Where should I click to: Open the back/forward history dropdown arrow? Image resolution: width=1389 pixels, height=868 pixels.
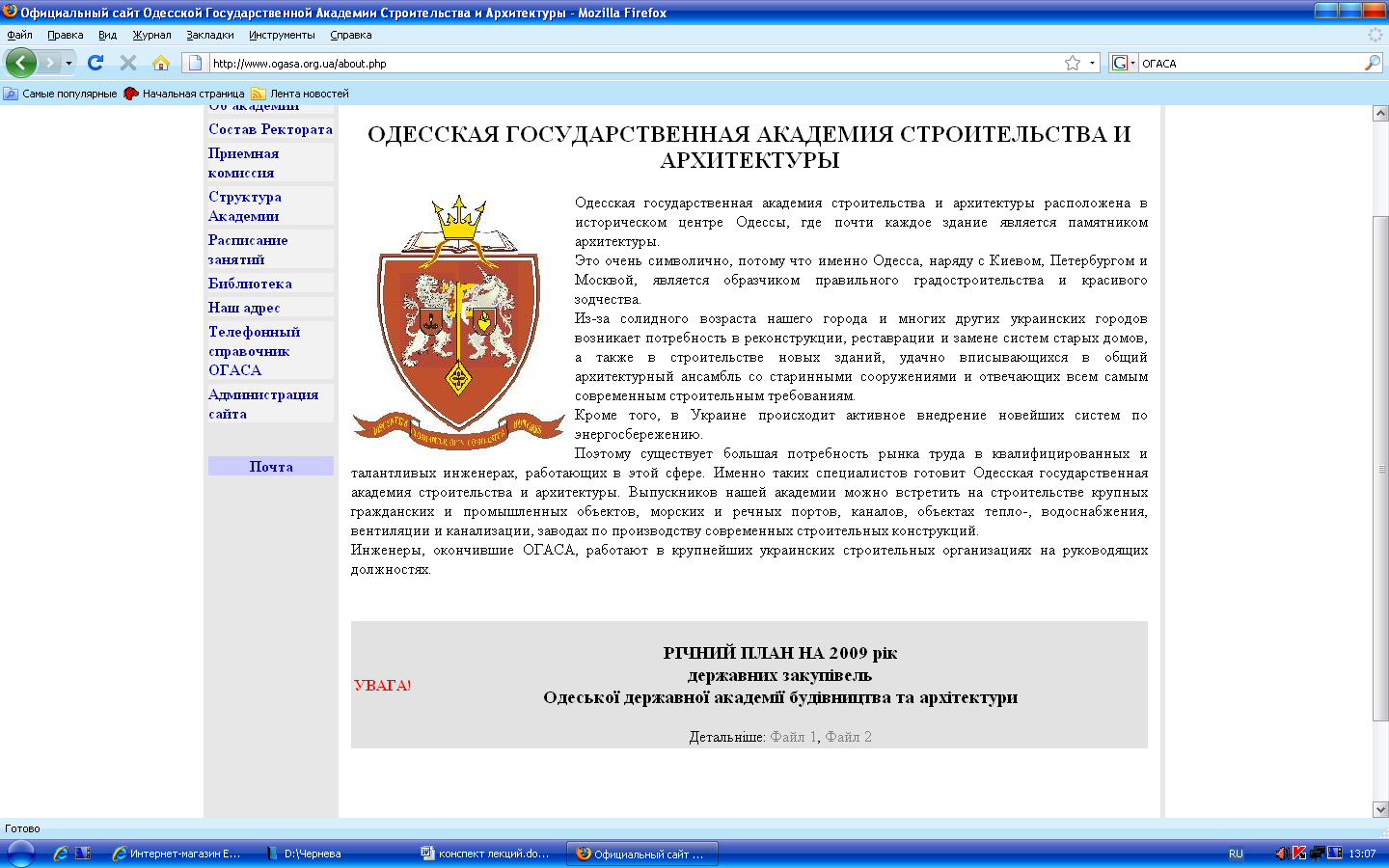(x=68, y=63)
